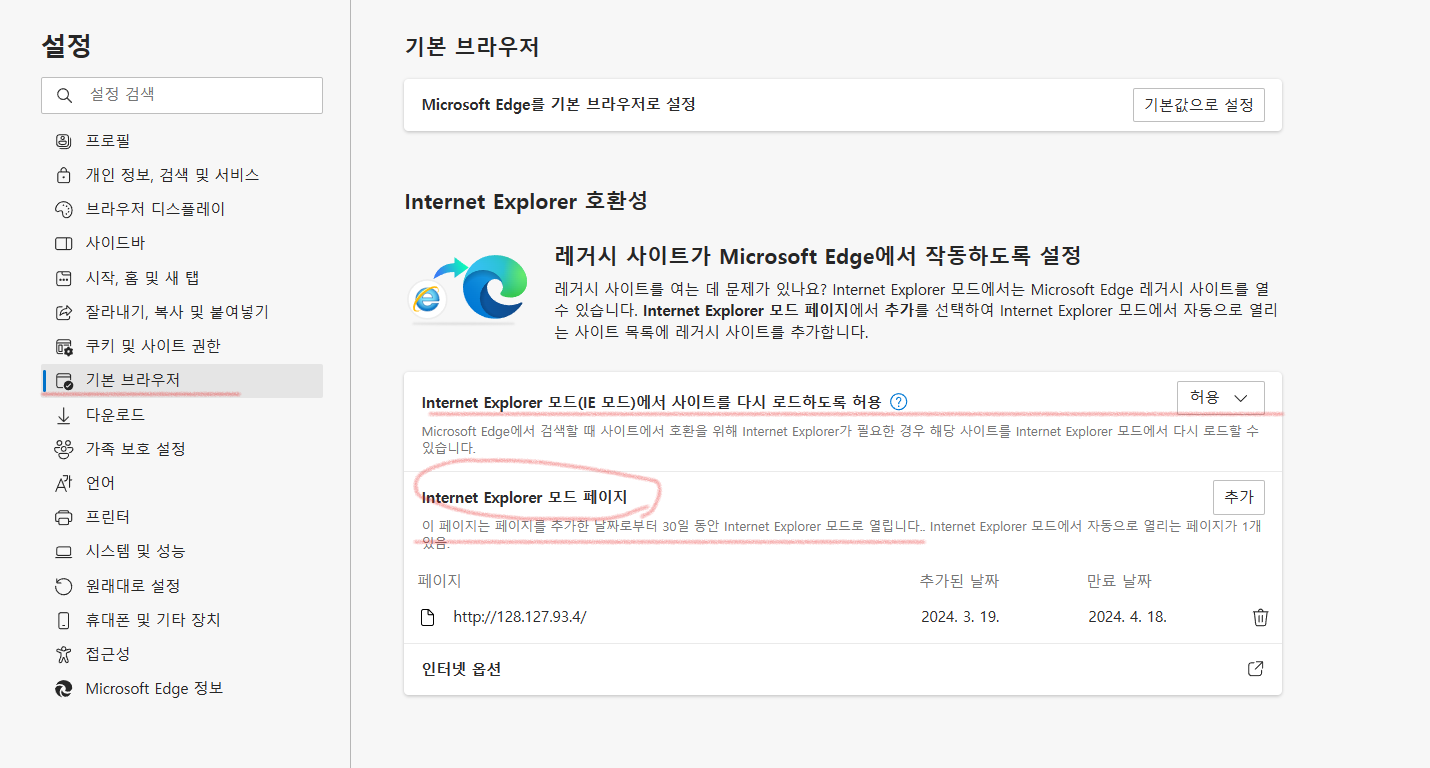Click the 쿠키 및 사이트 권한 icon
Screen dimensions: 1430x768
pos(64,346)
